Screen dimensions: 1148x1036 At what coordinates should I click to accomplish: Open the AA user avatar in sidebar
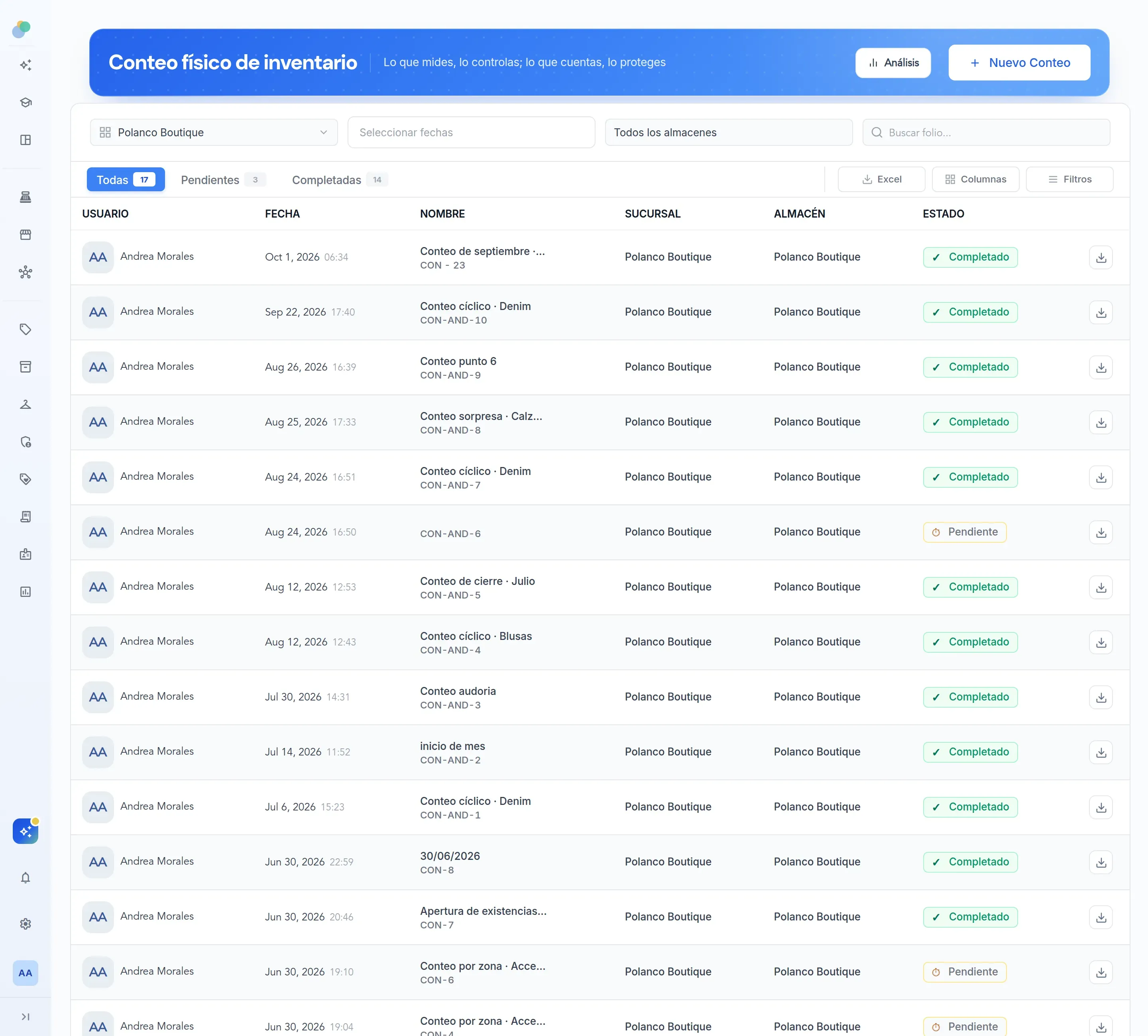pos(25,973)
